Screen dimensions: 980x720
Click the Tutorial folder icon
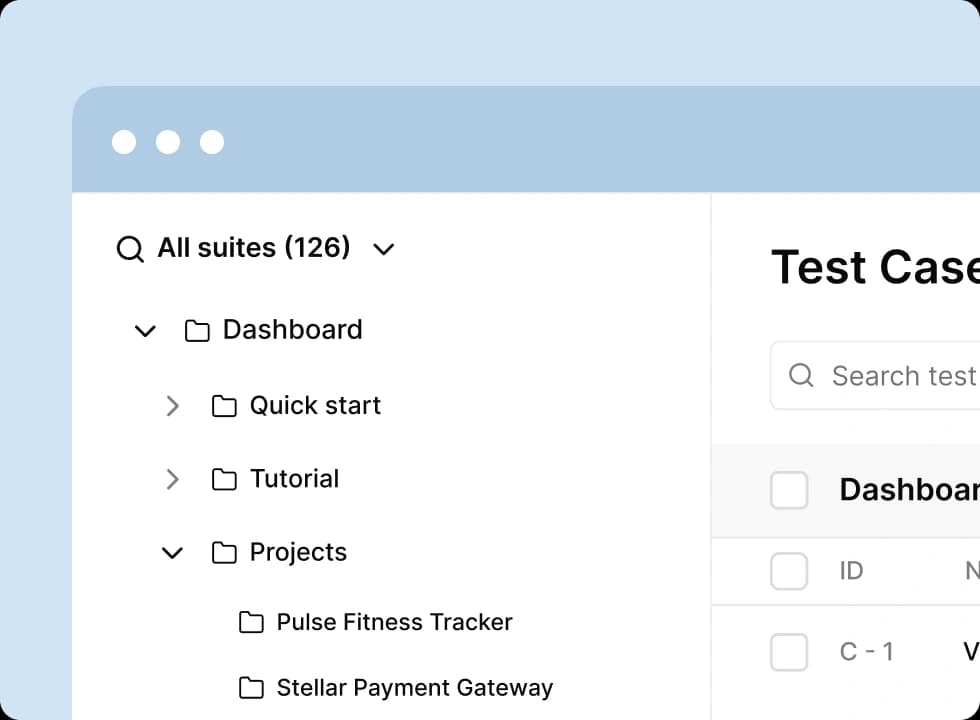tap(224, 480)
